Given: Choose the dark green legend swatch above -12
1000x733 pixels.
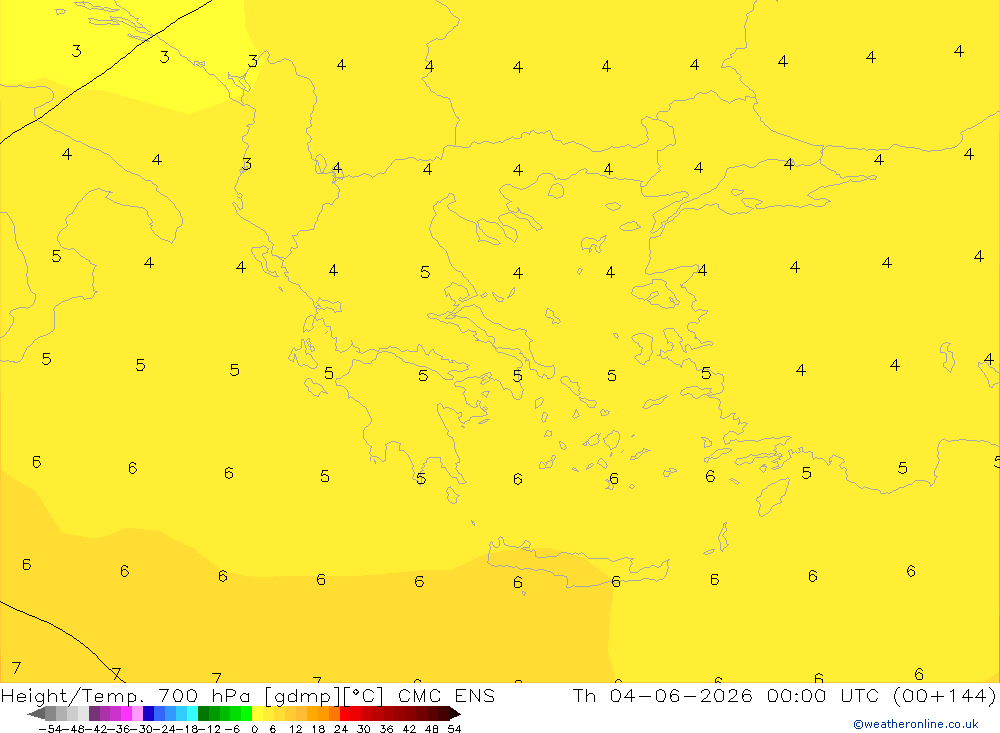Looking at the screenshot, I should [203, 714].
